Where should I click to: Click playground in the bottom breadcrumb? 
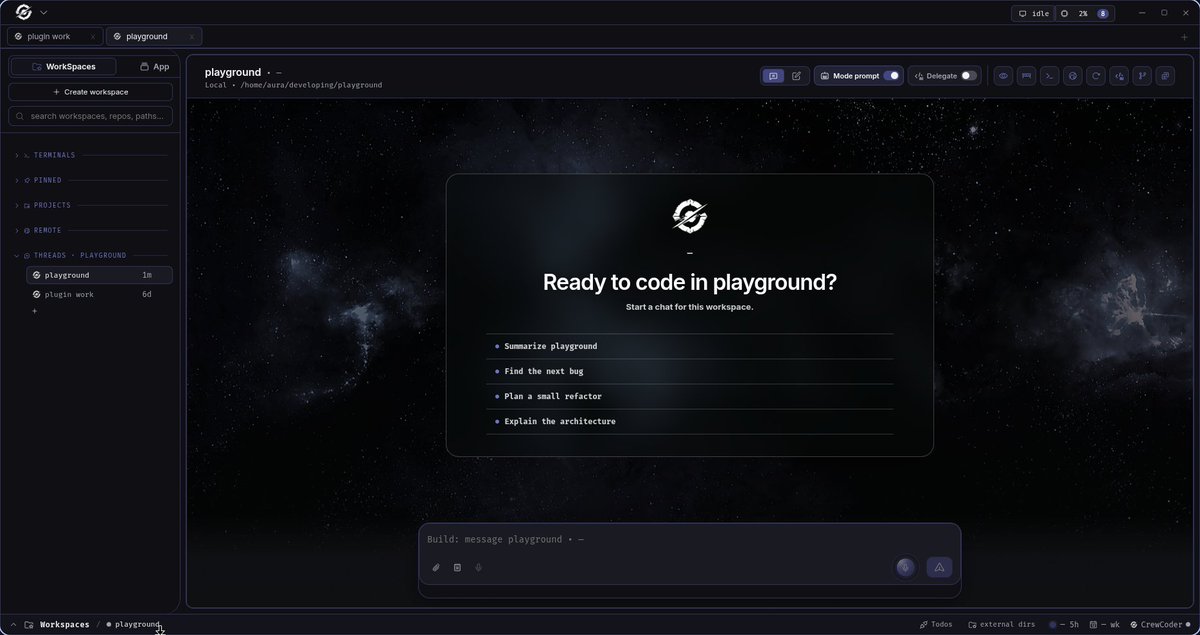click(137, 624)
